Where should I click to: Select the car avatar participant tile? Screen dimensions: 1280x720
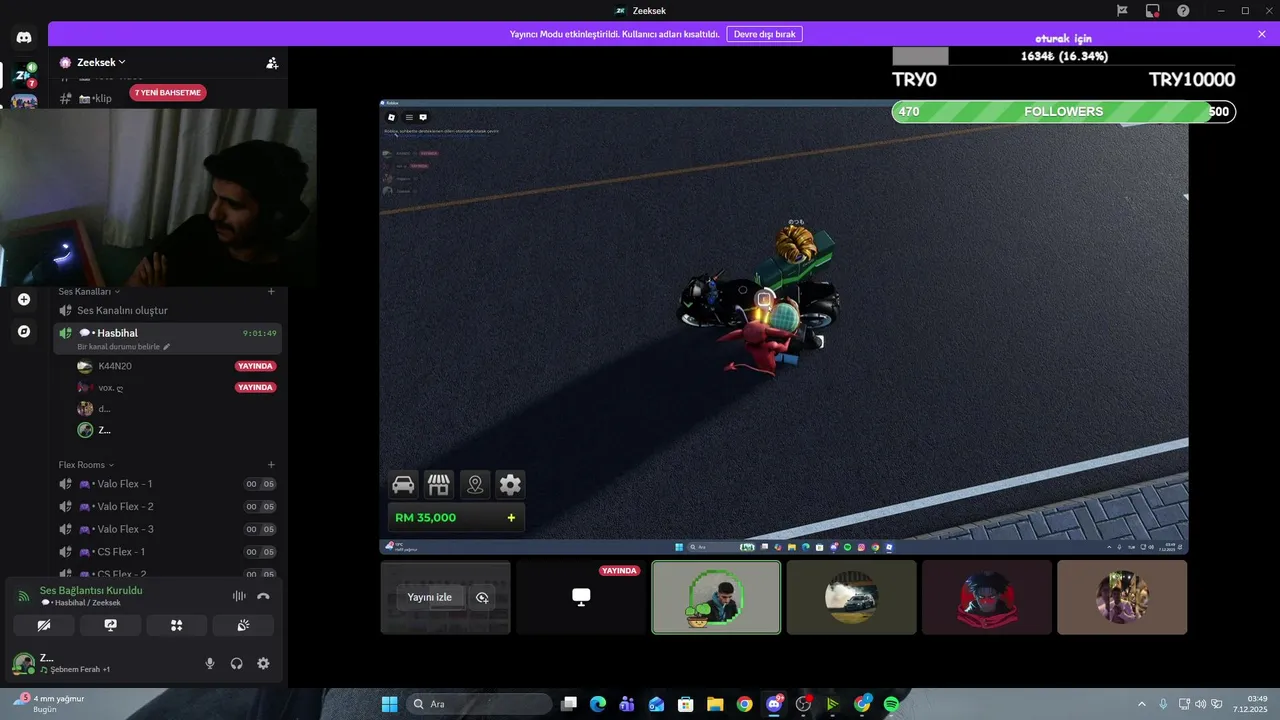[851, 597]
